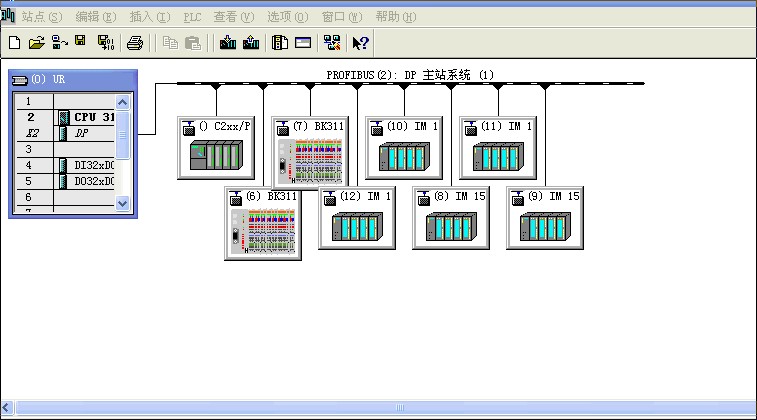The image size is (757, 420).
Task: Click the Open folder toolbar icon
Action: coord(36,42)
